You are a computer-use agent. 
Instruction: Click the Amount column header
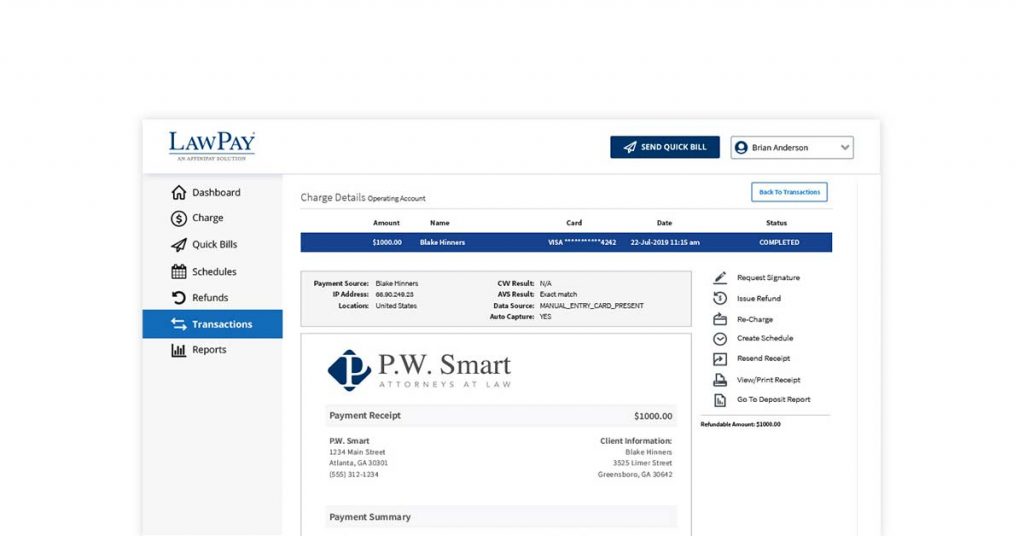point(386,223)
